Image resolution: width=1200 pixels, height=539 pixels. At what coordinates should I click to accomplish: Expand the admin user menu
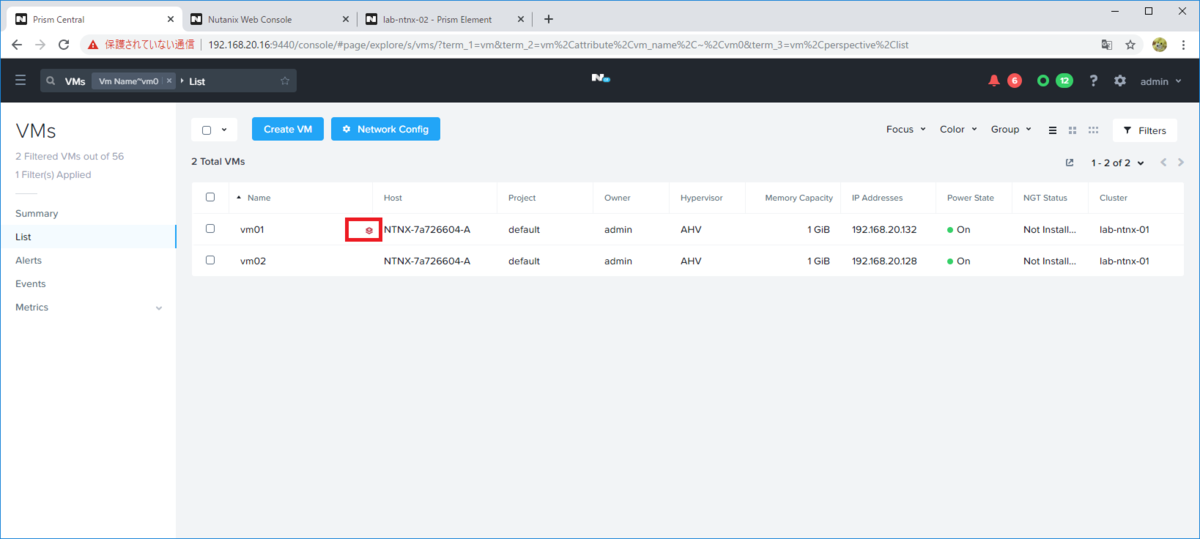(x=1161, y=81)
